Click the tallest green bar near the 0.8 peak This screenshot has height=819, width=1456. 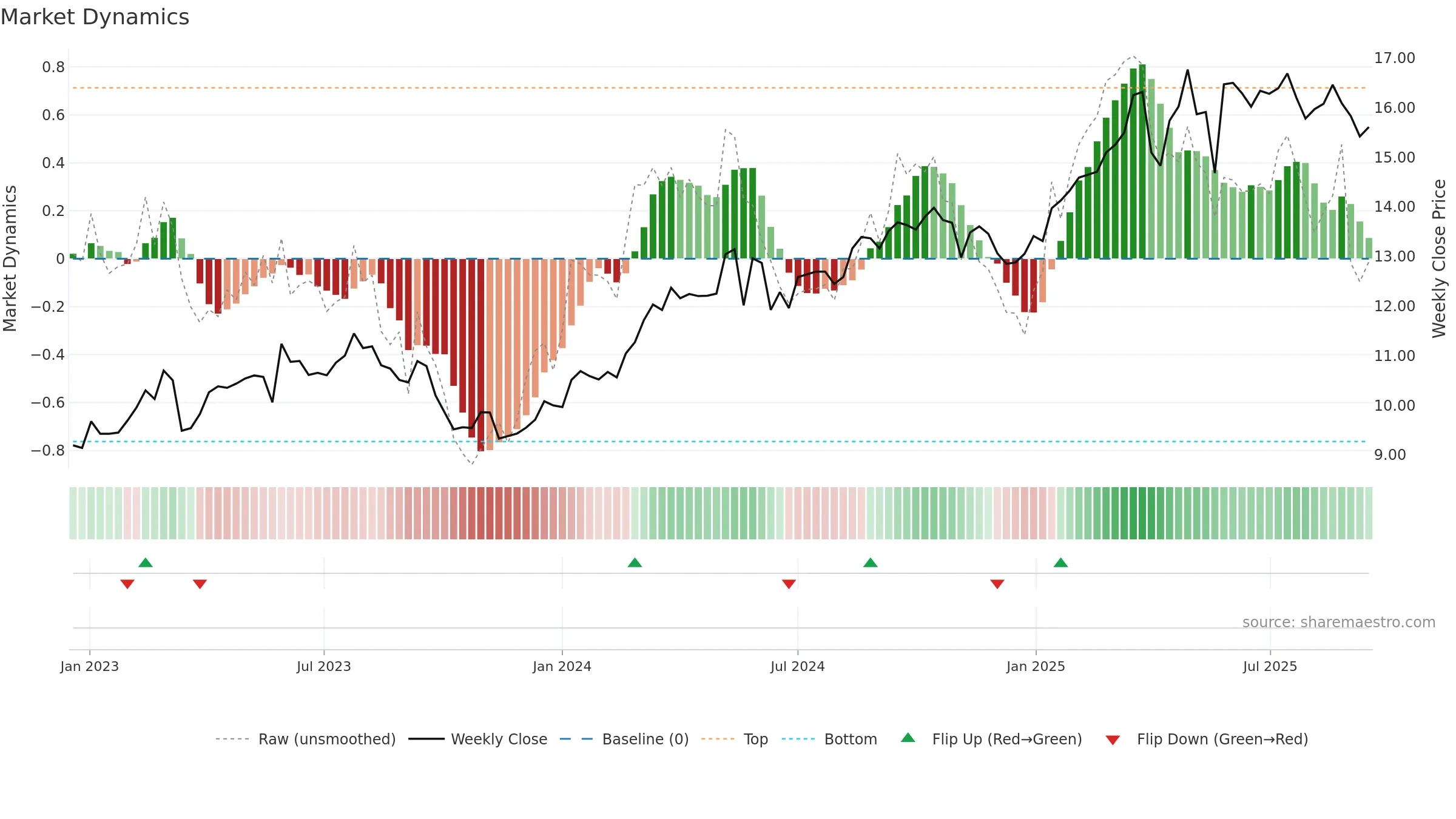1142,161
